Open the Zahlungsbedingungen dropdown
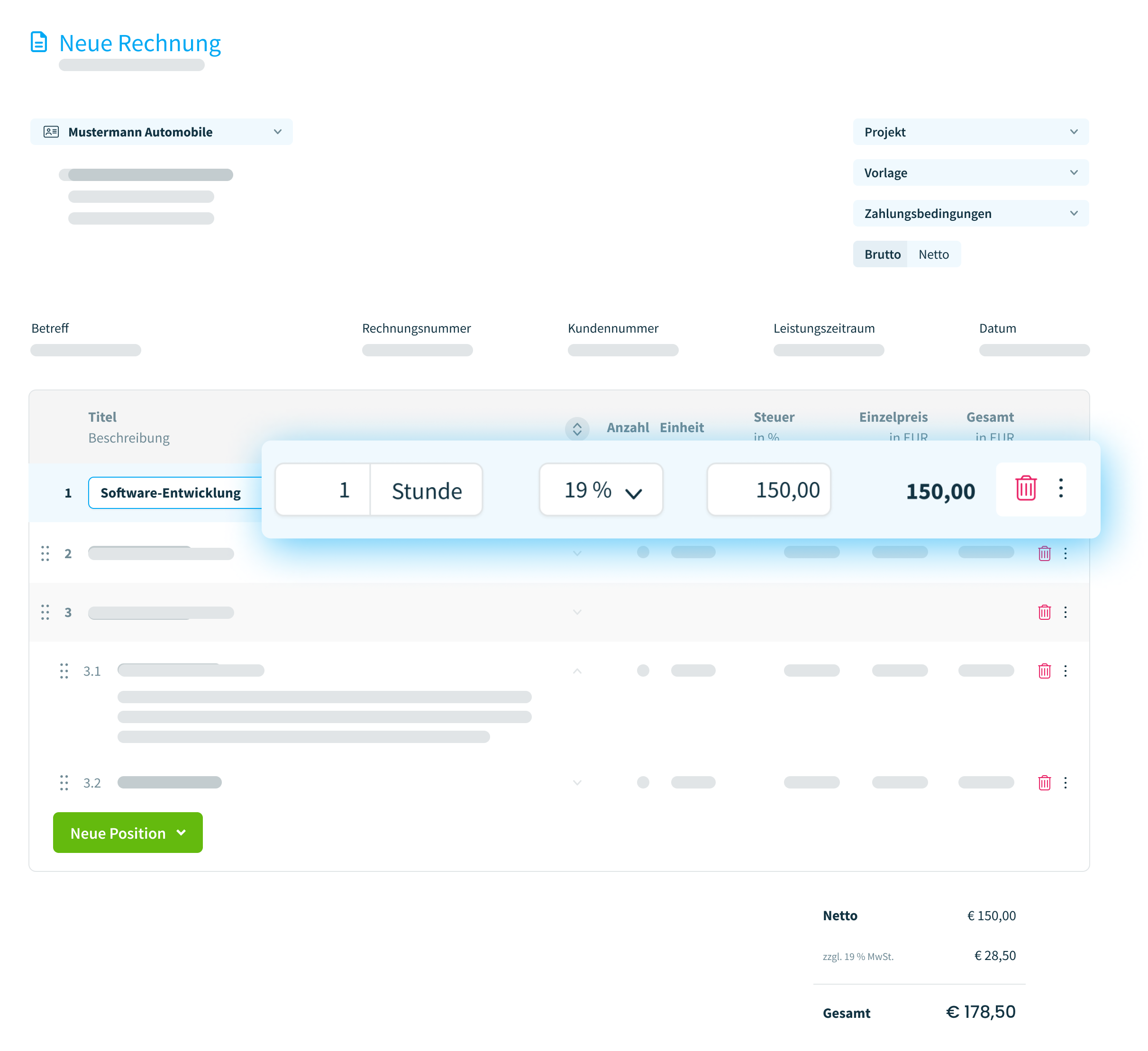The width and height of the screenshot is (1148, 1051). [970, 214]
